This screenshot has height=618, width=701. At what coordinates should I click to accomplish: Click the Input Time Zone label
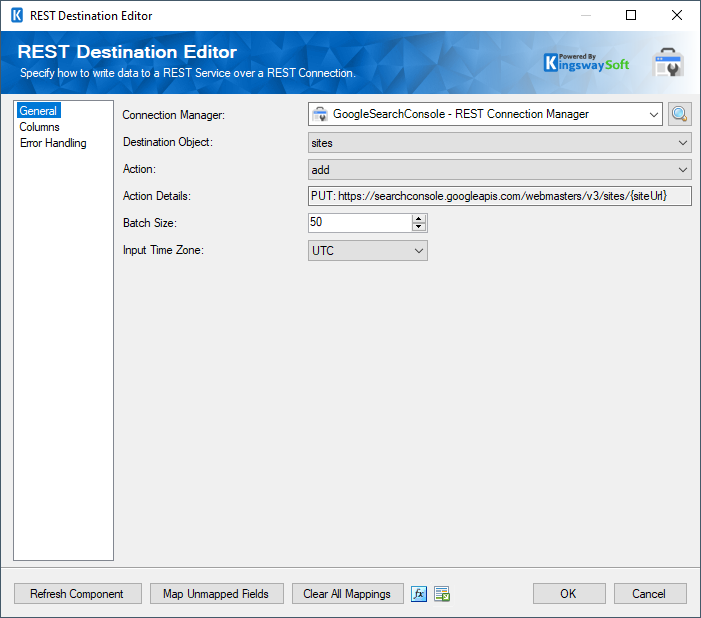pyautogui.click(x=163, y=250)
